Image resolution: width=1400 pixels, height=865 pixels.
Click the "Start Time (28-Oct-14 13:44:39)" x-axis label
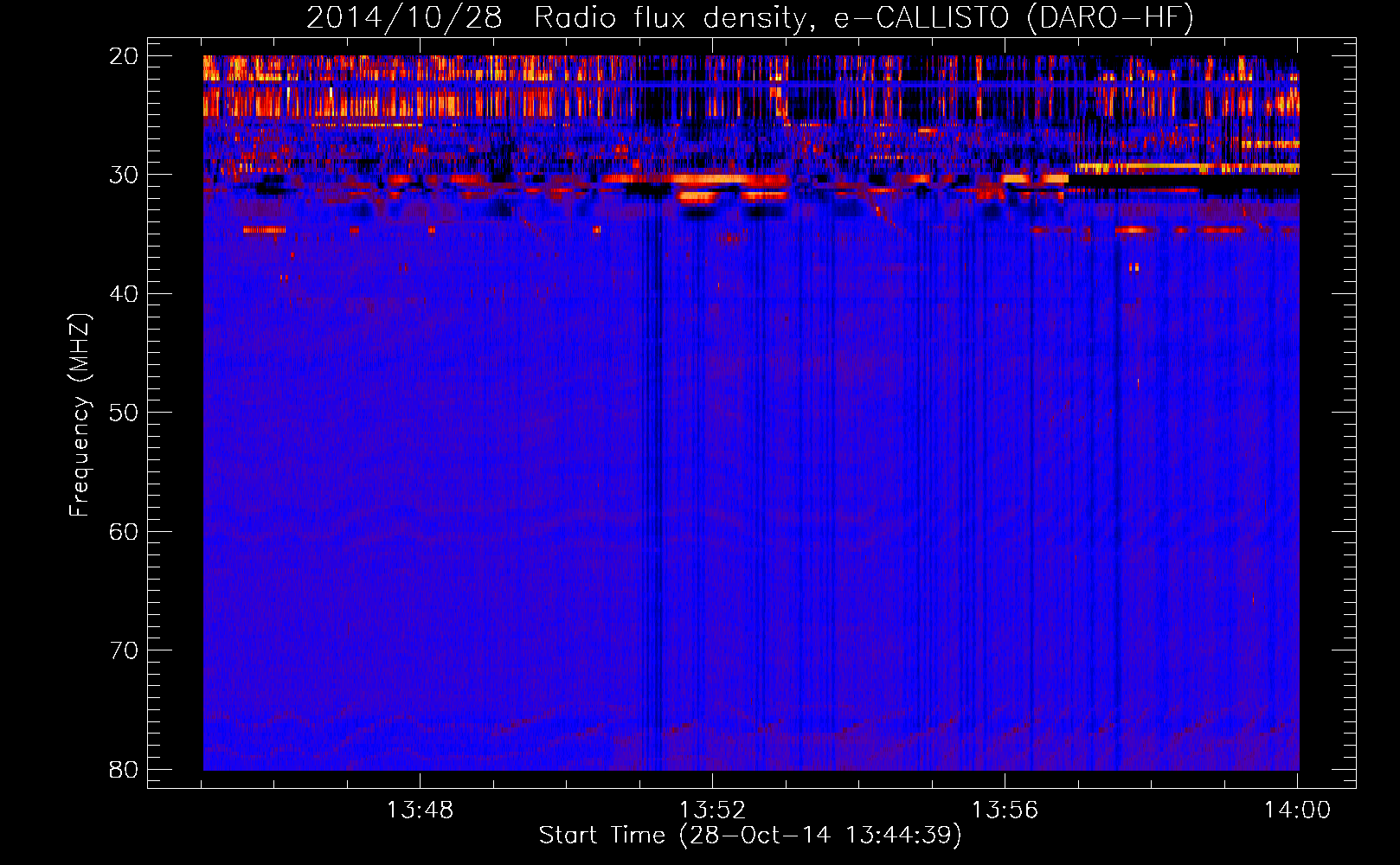pos(750,836)
